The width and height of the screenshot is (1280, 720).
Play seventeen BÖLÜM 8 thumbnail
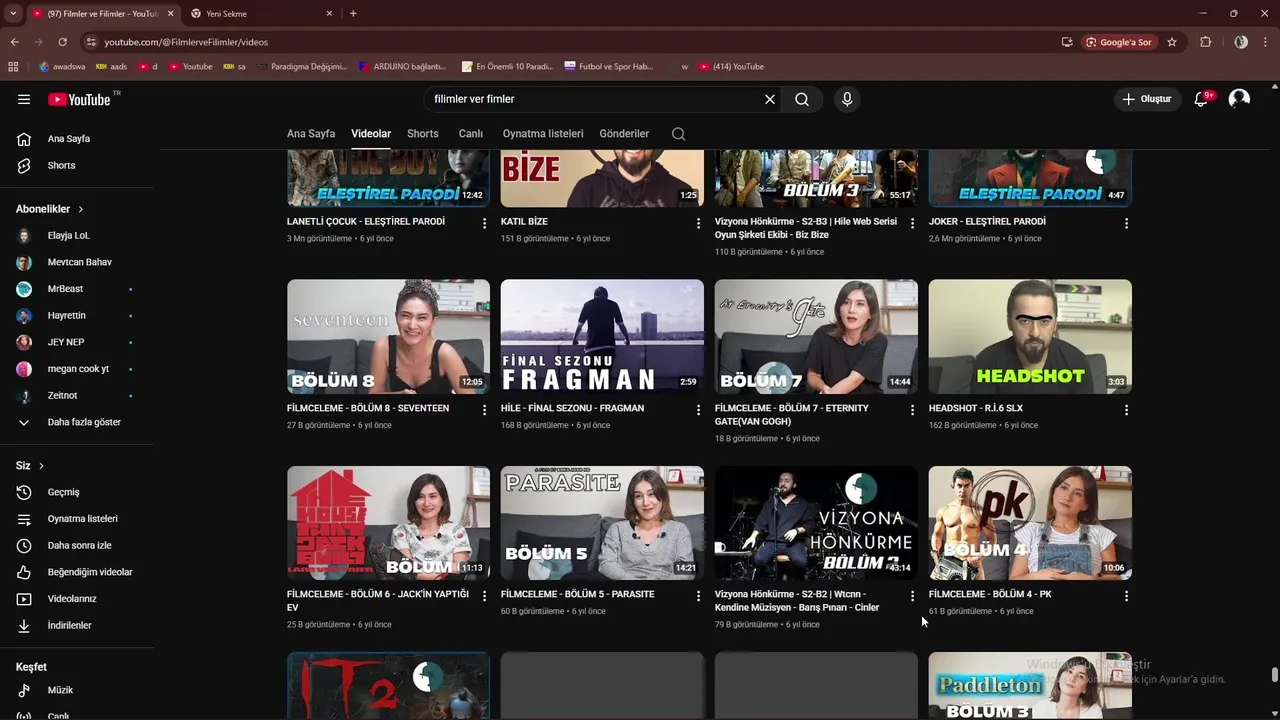388,336
